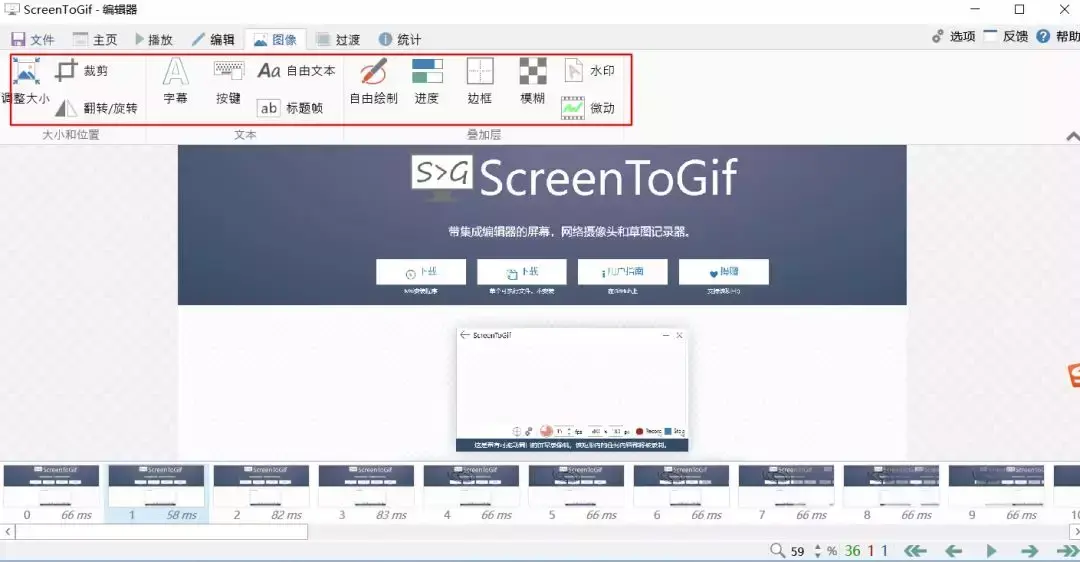The image size is (1080, 562).
Task: Adjust zoom with the stepper arrows
Action: click(818, 551)
